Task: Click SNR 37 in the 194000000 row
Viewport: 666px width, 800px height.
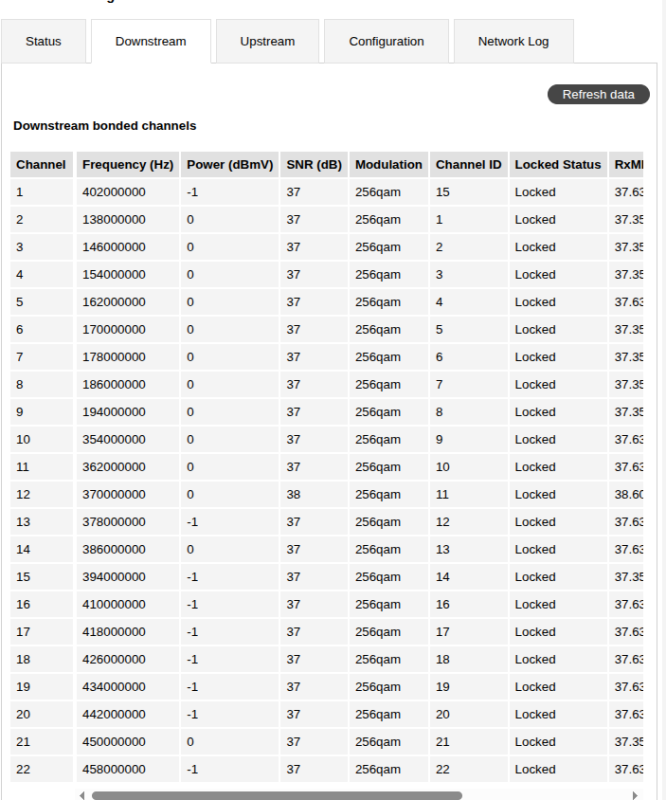Action: point(314,412)
